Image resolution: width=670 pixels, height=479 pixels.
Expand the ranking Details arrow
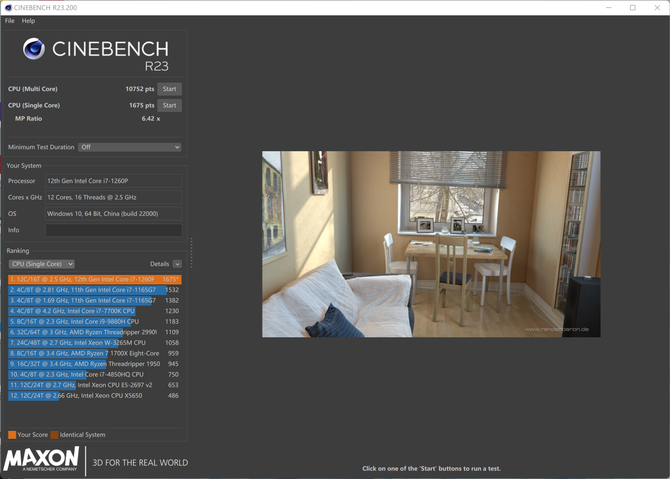point(177,264)
